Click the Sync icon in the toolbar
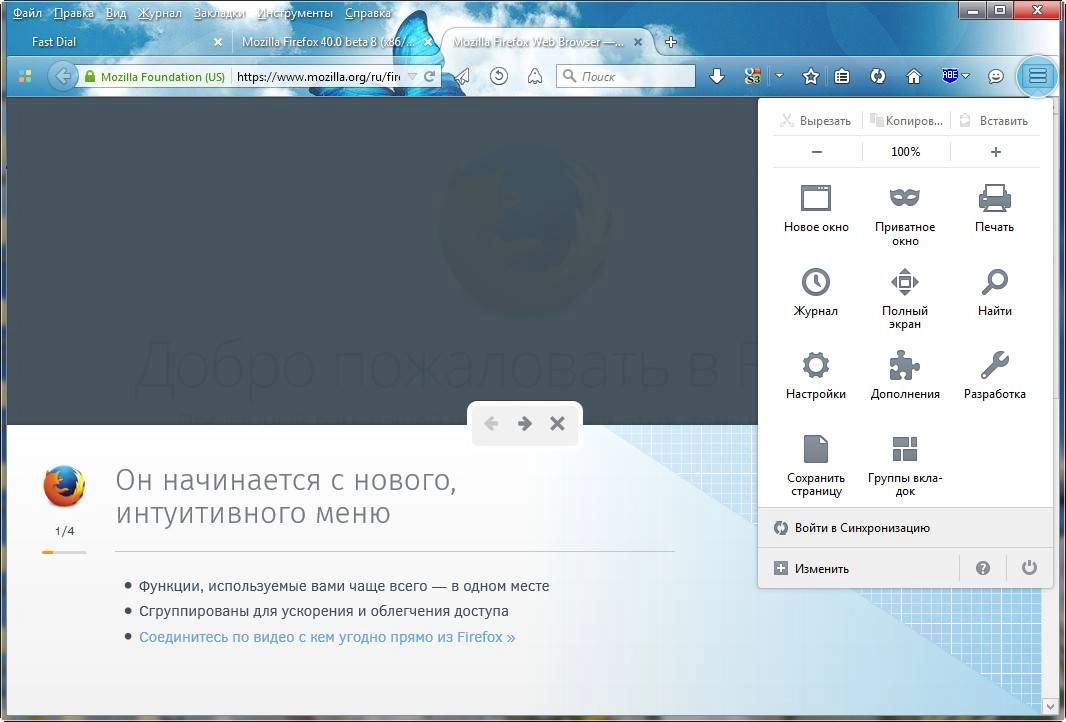The height and width of the screenshot is (722, 1066). point(878,77)
